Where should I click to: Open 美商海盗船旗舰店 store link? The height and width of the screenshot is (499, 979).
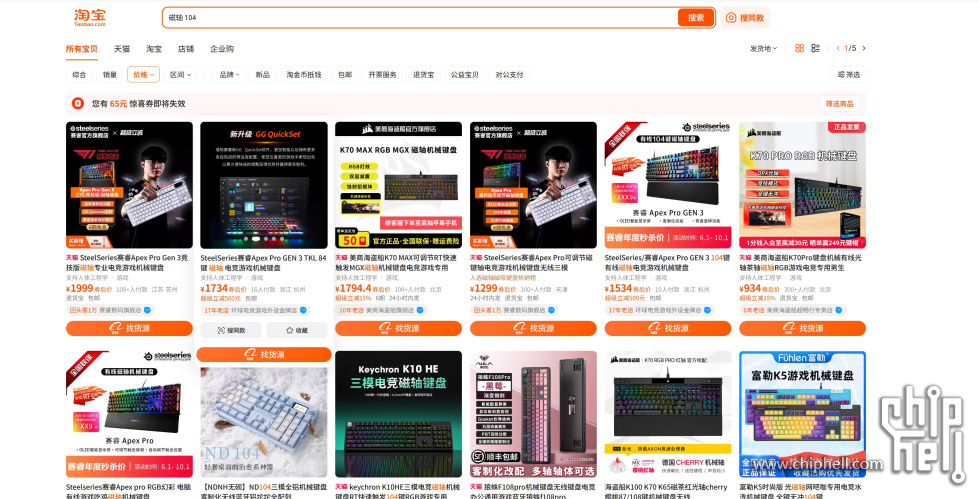[x=390, y=310]
